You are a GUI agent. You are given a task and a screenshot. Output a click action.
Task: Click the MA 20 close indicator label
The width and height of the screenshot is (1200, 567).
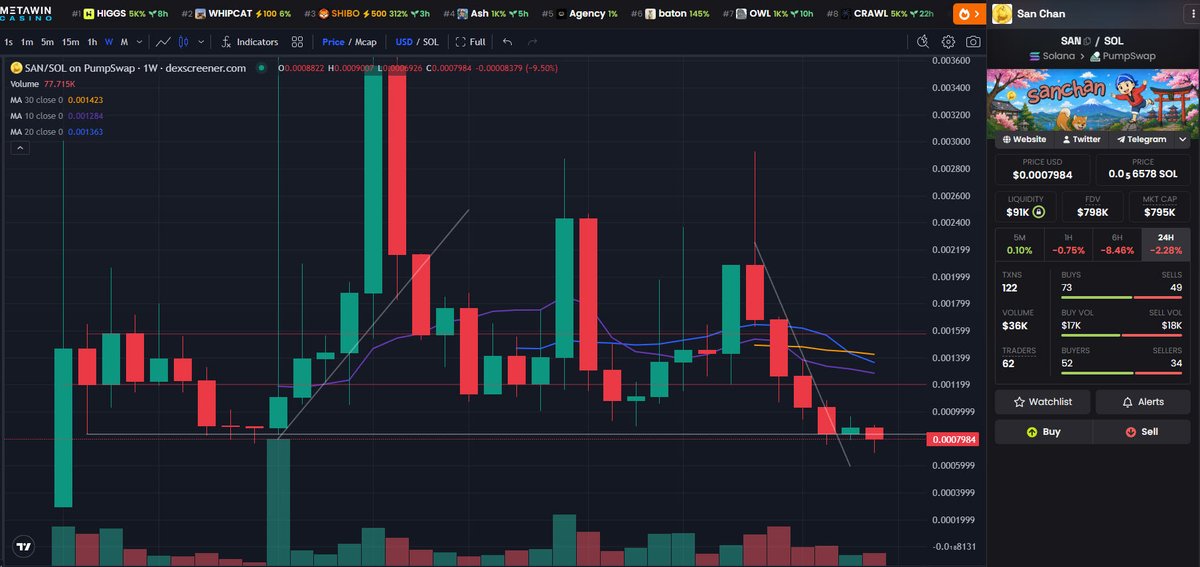pos(36,131)
